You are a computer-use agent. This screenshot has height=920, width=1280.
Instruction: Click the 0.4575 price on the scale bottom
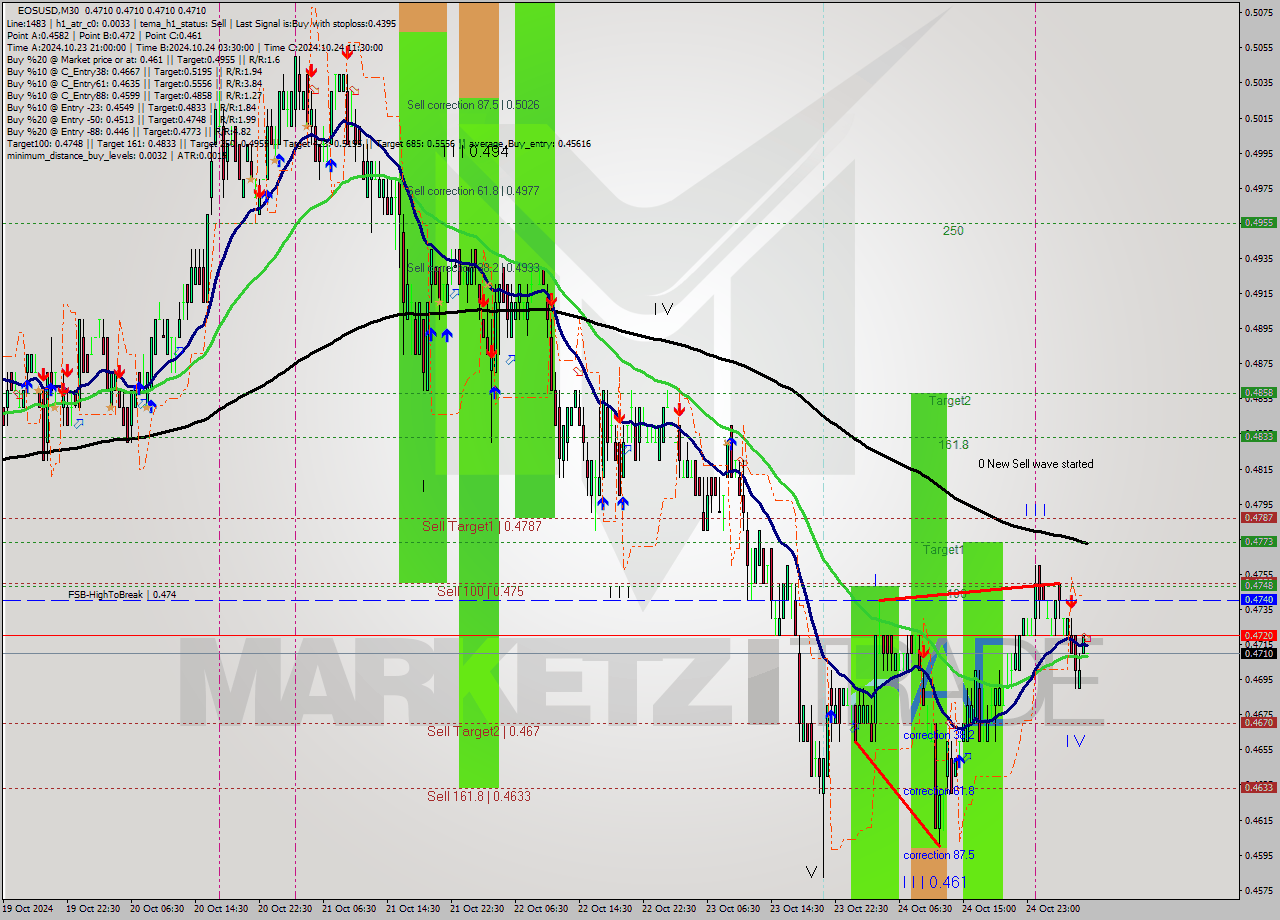click(1259, 890)
